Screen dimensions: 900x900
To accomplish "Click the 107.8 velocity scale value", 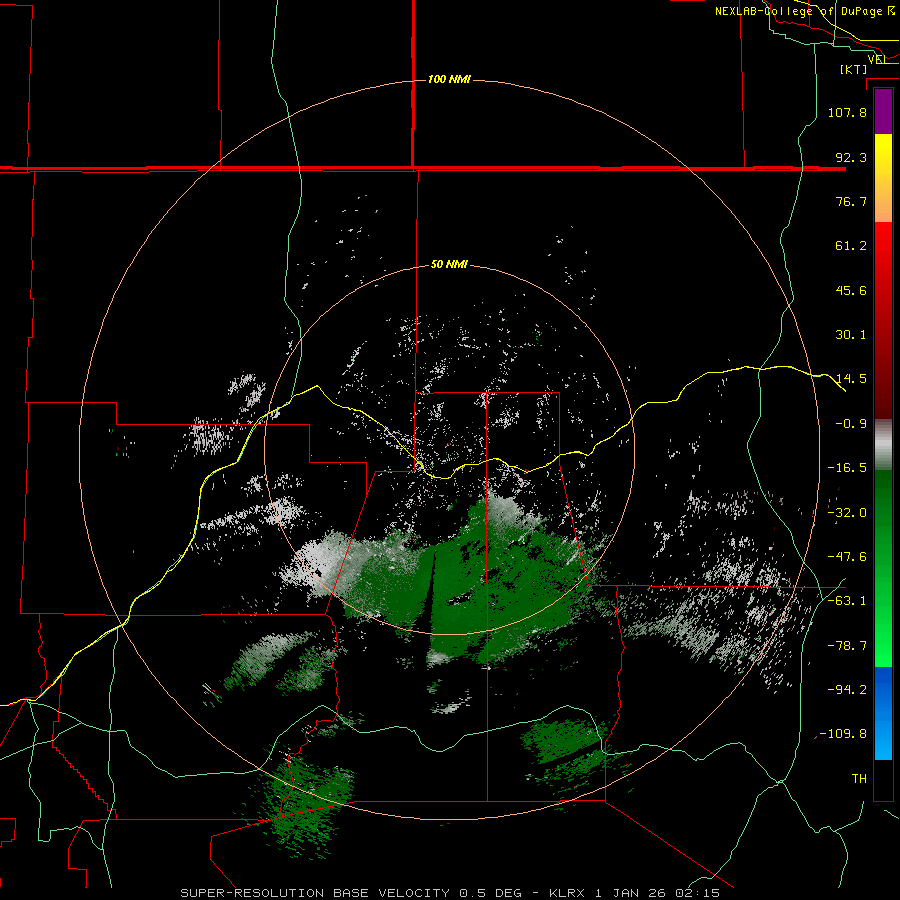I will pos(847,112).
